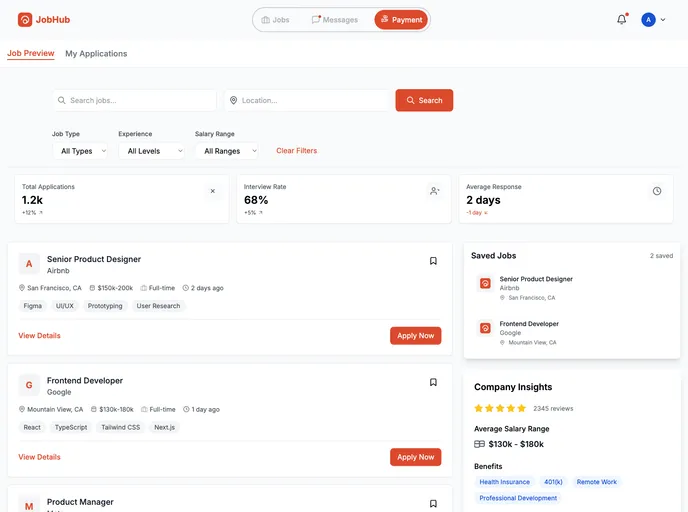Focus the Location input field
688x512 pixels.
[x=308, y=100]
